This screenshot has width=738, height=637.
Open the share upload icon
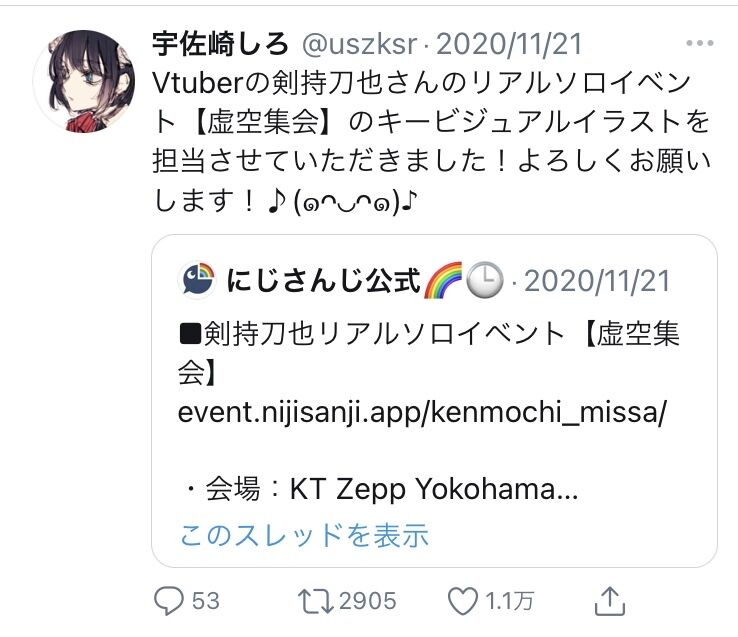tap(609, 600)
